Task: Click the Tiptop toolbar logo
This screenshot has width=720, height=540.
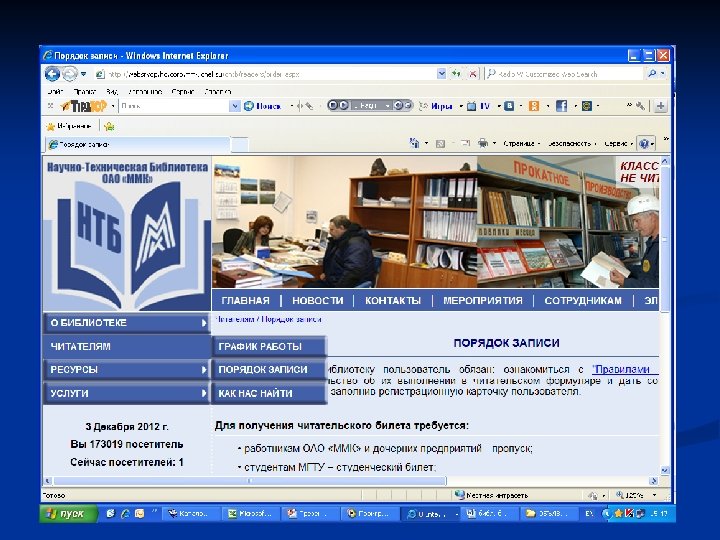Action: point(84,106)
